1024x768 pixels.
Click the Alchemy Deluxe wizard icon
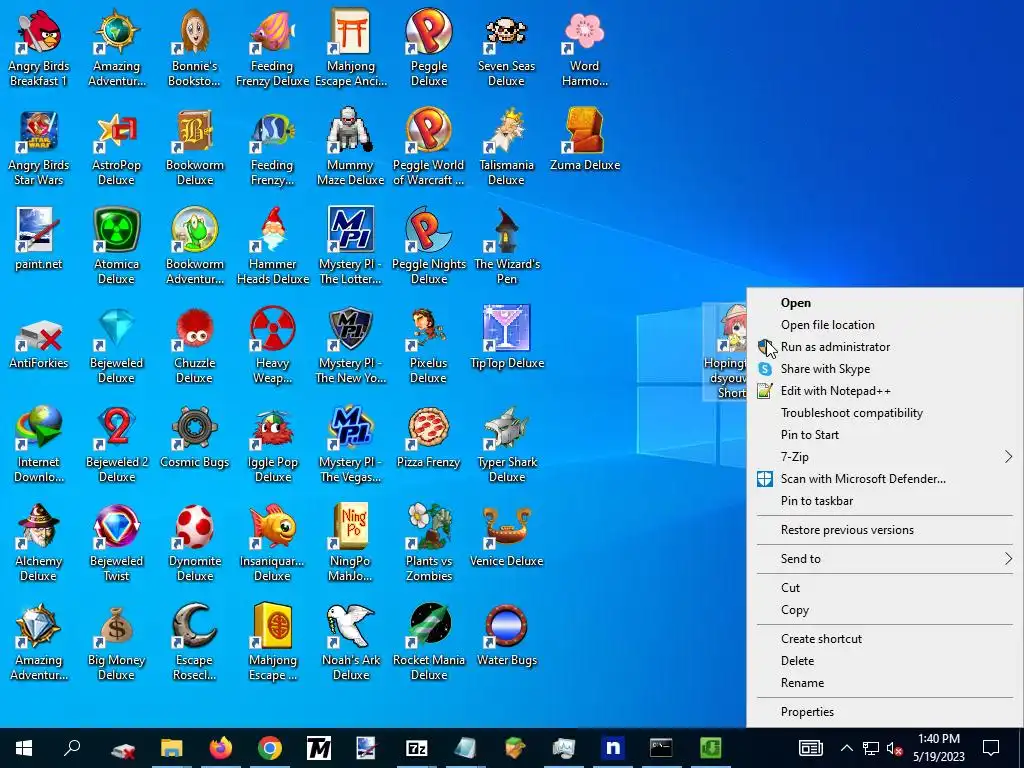click(39, 526)
